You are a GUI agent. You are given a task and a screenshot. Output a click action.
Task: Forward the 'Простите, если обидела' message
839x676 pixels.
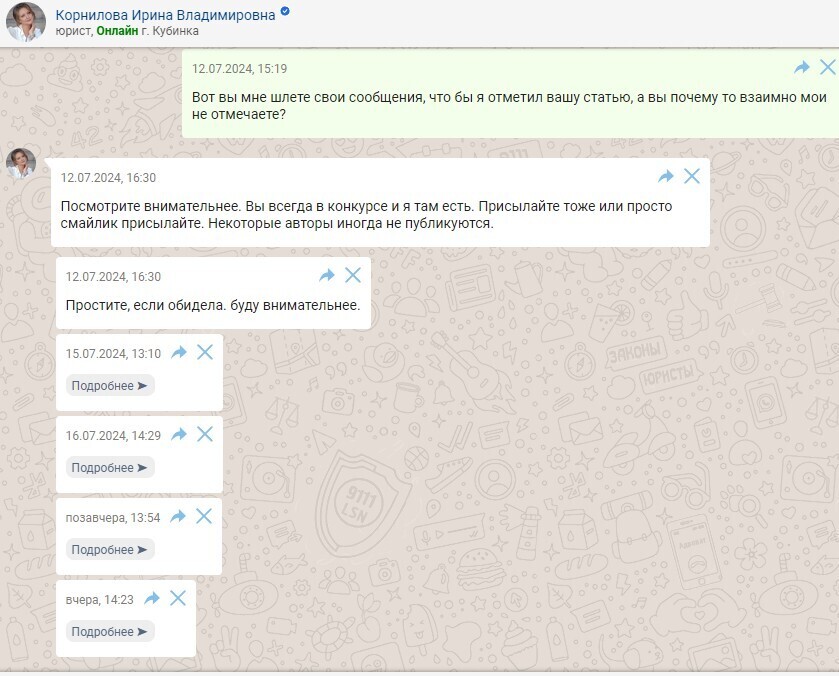[x=327, y=275]
